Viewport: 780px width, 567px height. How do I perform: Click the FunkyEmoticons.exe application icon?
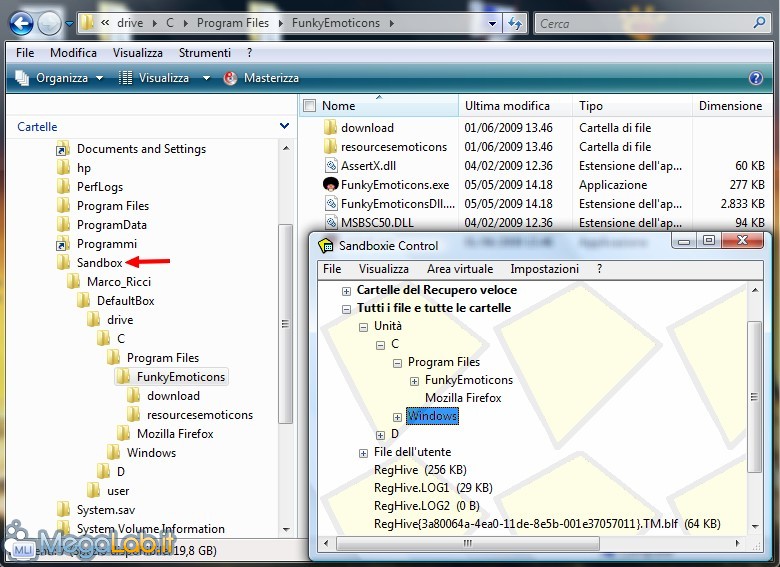click(x=331, y=185)
